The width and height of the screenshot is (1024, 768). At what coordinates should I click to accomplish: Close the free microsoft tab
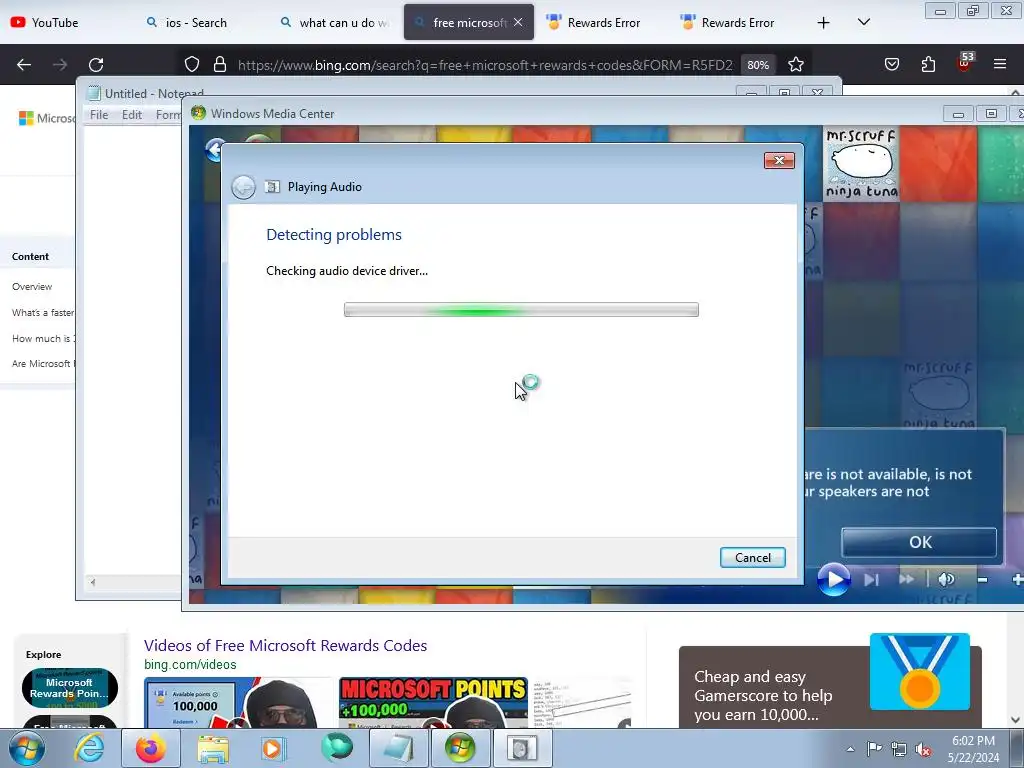coord(518,22)
